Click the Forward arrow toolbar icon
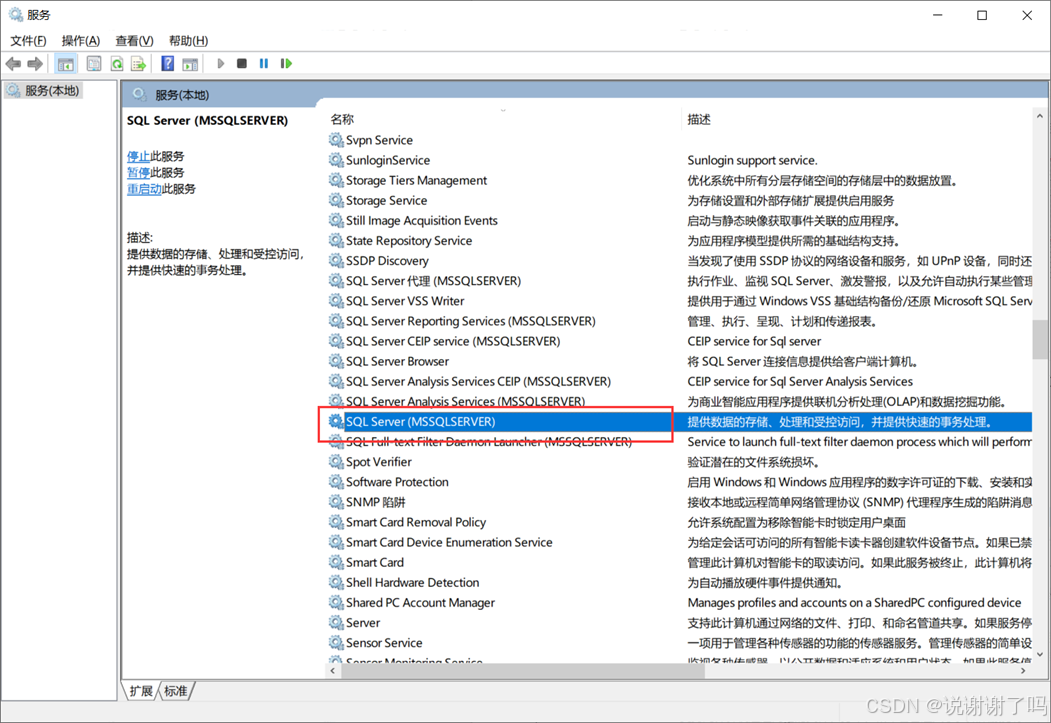Viewport: 1051px width, 723px height. click(35, 64)
